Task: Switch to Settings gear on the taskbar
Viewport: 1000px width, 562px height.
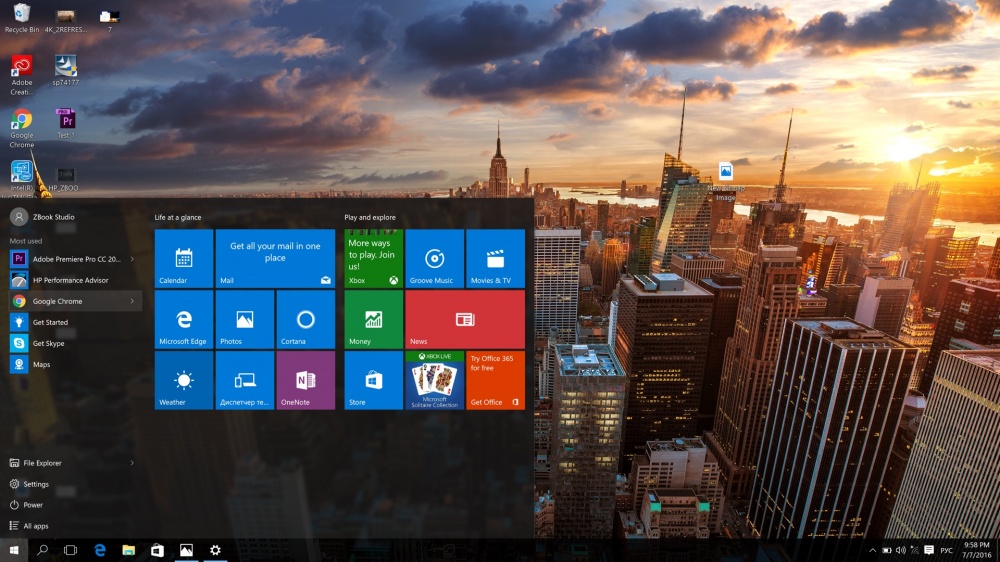Action: click(x=216, y=550)
